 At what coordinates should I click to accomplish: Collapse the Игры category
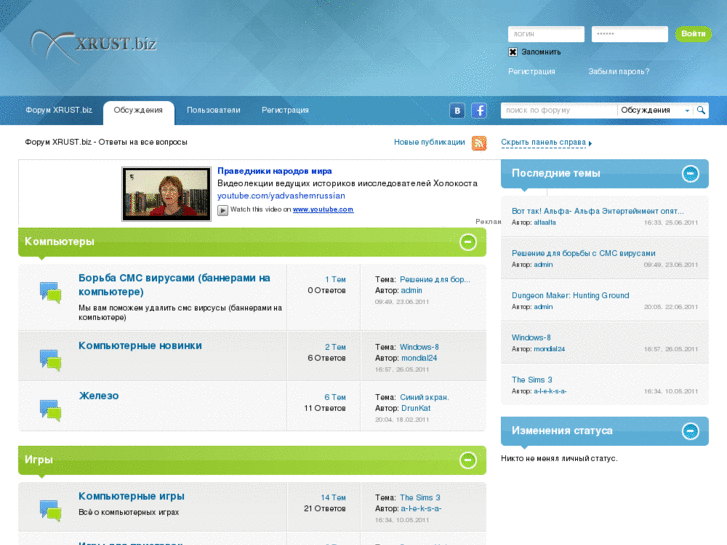(468, 460)
